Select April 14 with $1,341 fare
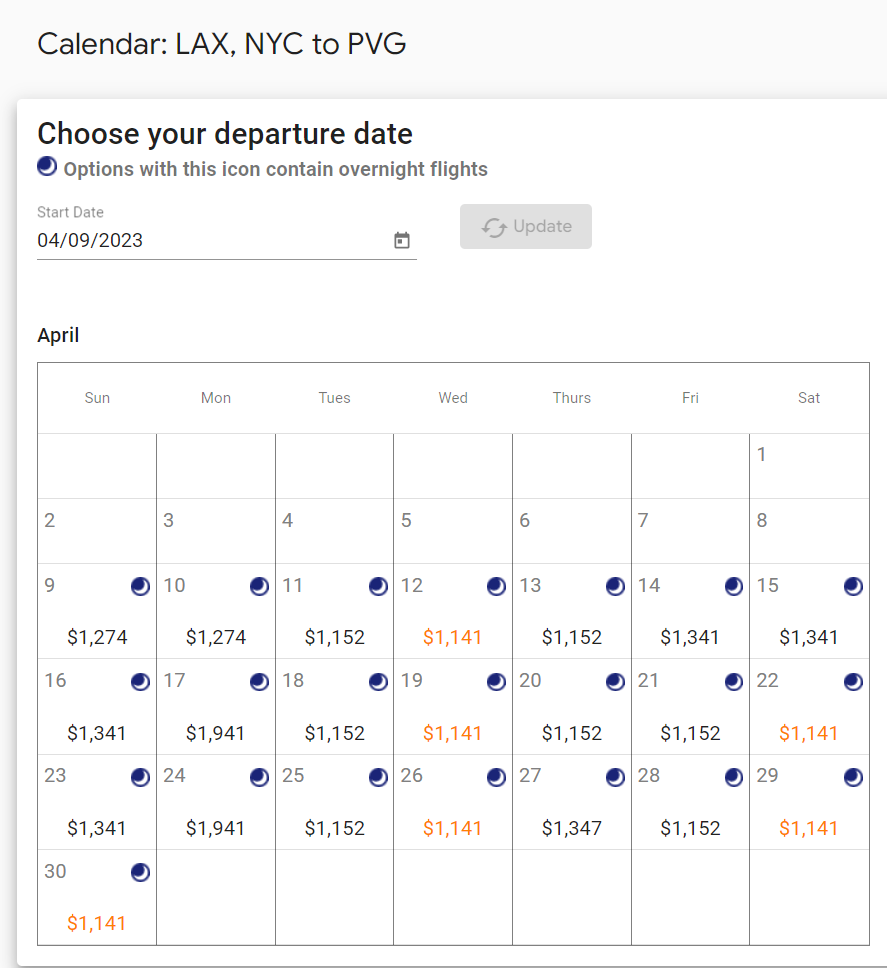 [x=690, y=637]
